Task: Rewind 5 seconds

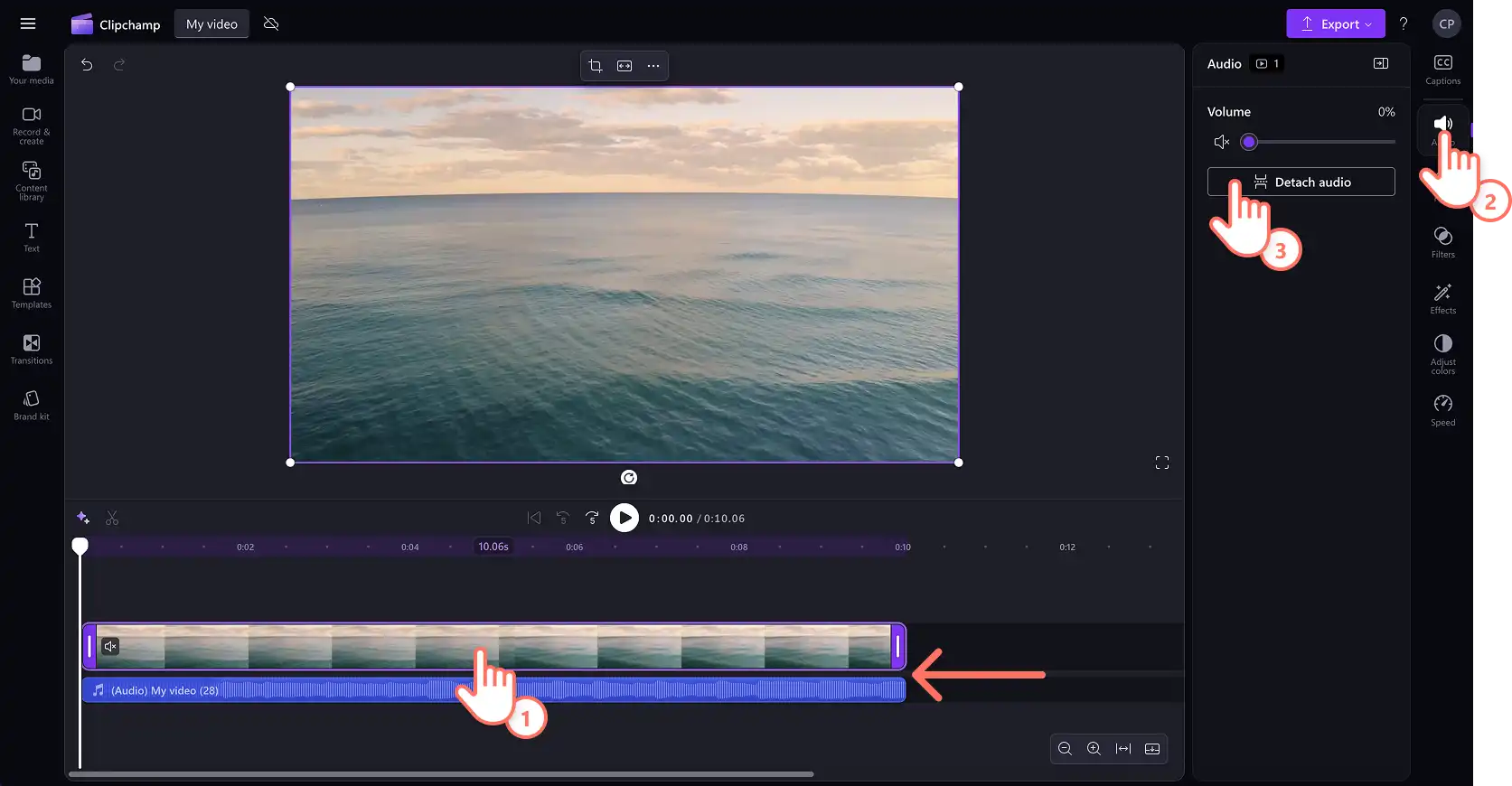Action: (x=563, y=518)
